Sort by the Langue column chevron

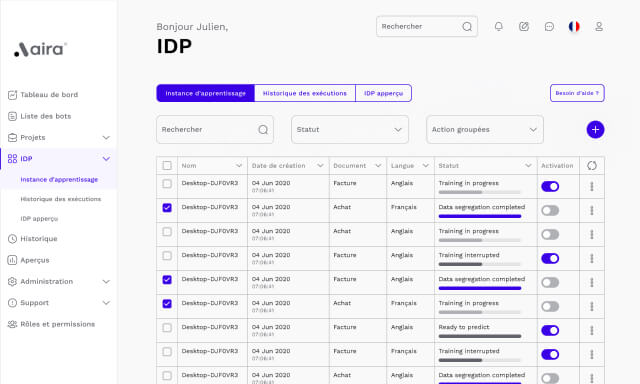coord(426,166)
